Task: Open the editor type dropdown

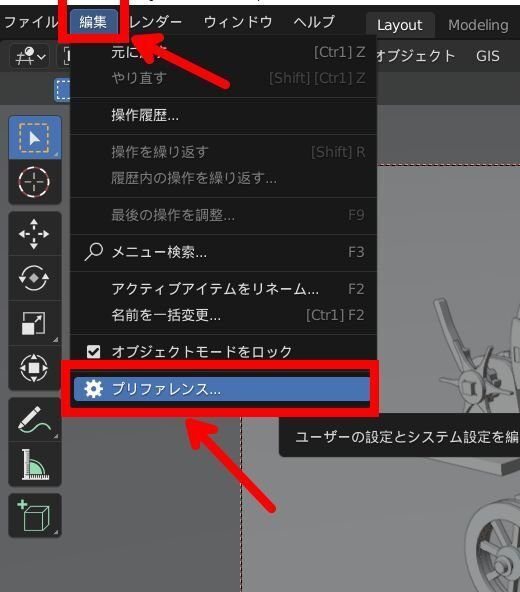Action: [x=30, y=57]
